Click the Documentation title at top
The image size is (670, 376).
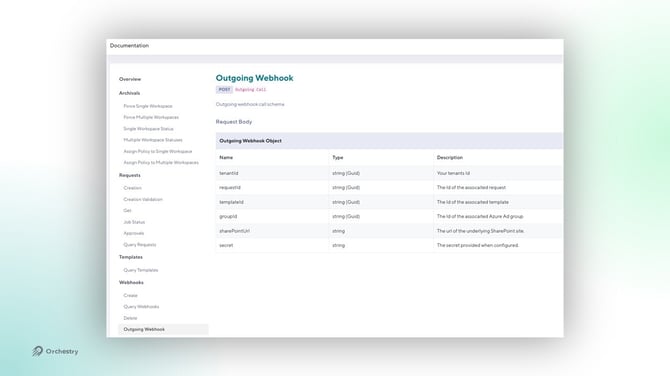[129, 46]
